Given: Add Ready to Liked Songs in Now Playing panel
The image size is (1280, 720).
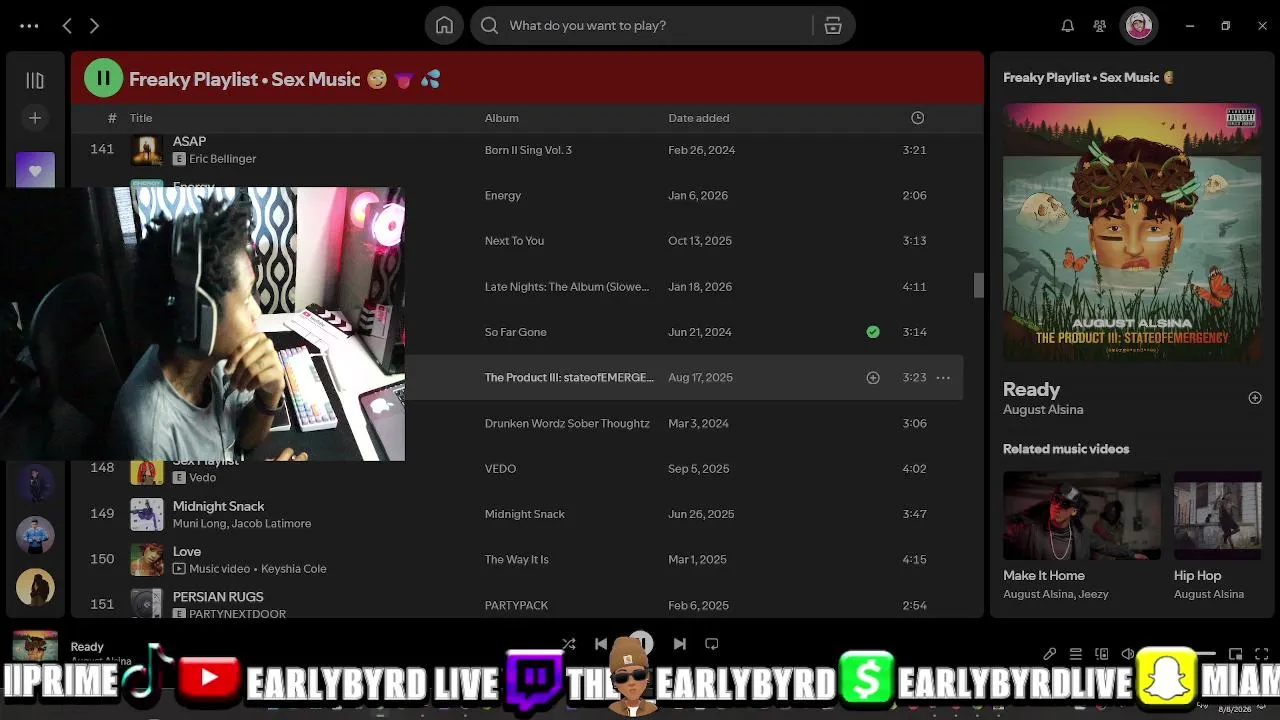Looking at the screenshot, I should pyautogui.click(x=1255, y=398).
